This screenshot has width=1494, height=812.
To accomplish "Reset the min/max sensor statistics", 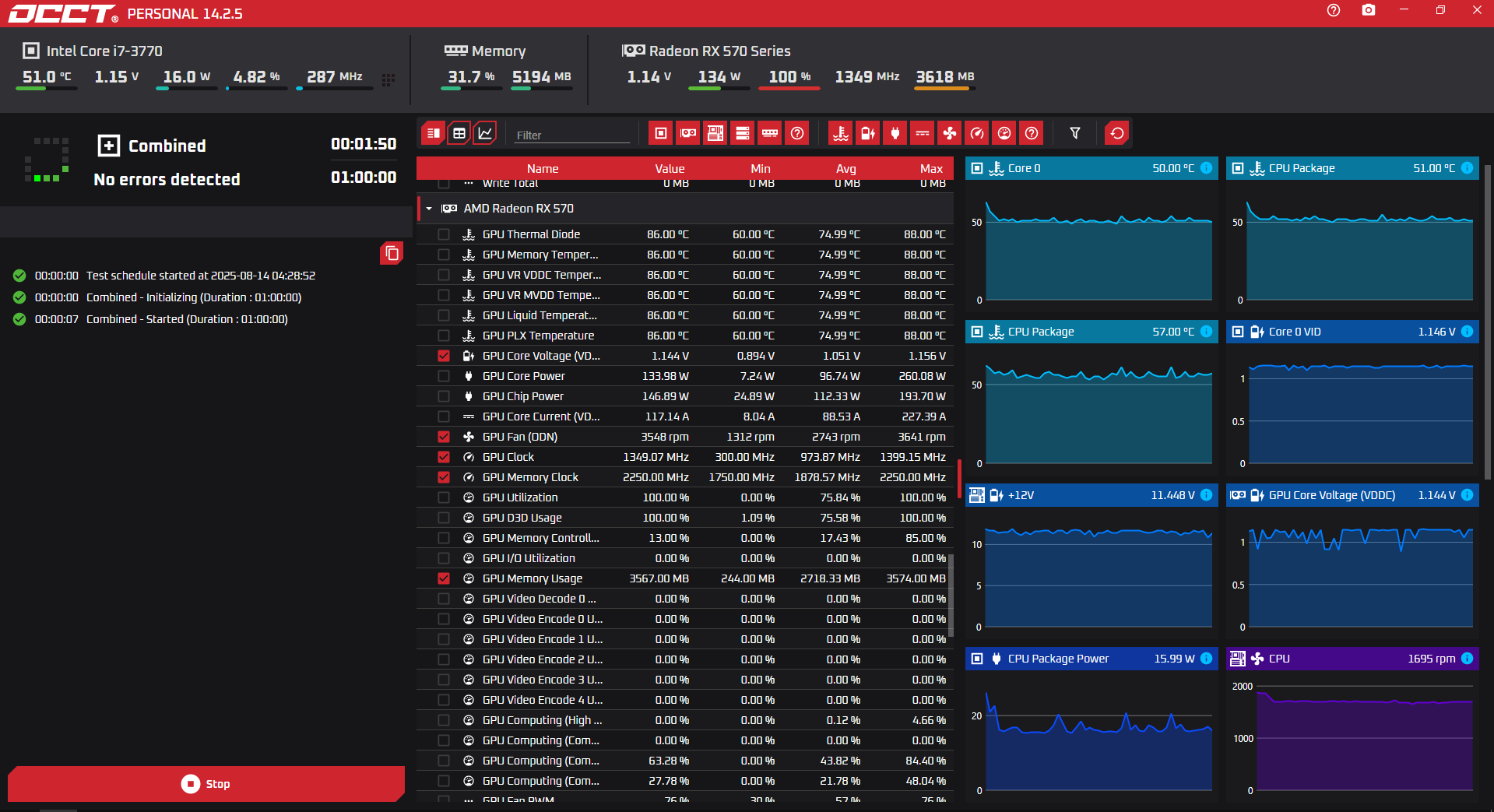I will tap(1117, 133).
